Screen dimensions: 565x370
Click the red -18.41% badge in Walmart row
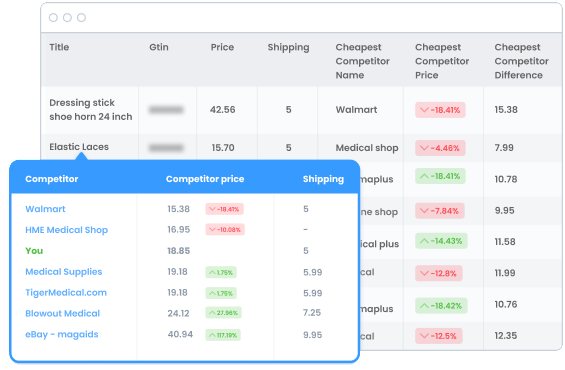(x=440, y=110)
